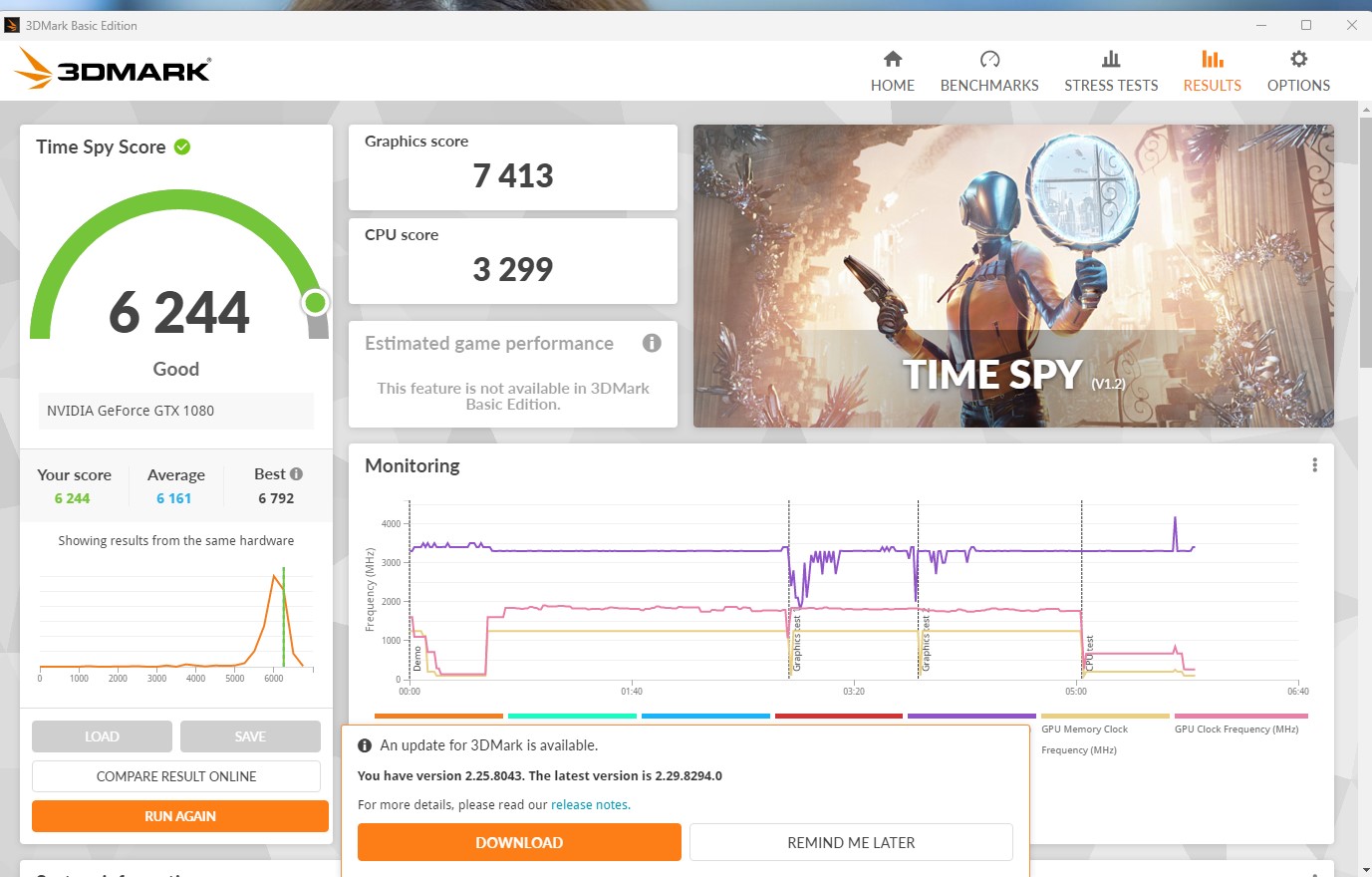The height and width of the screenshot is (877, 1372).
Task: Click the Stress Tests bar chart icon
Action: pyautogui.click(x=1111, y=59)
